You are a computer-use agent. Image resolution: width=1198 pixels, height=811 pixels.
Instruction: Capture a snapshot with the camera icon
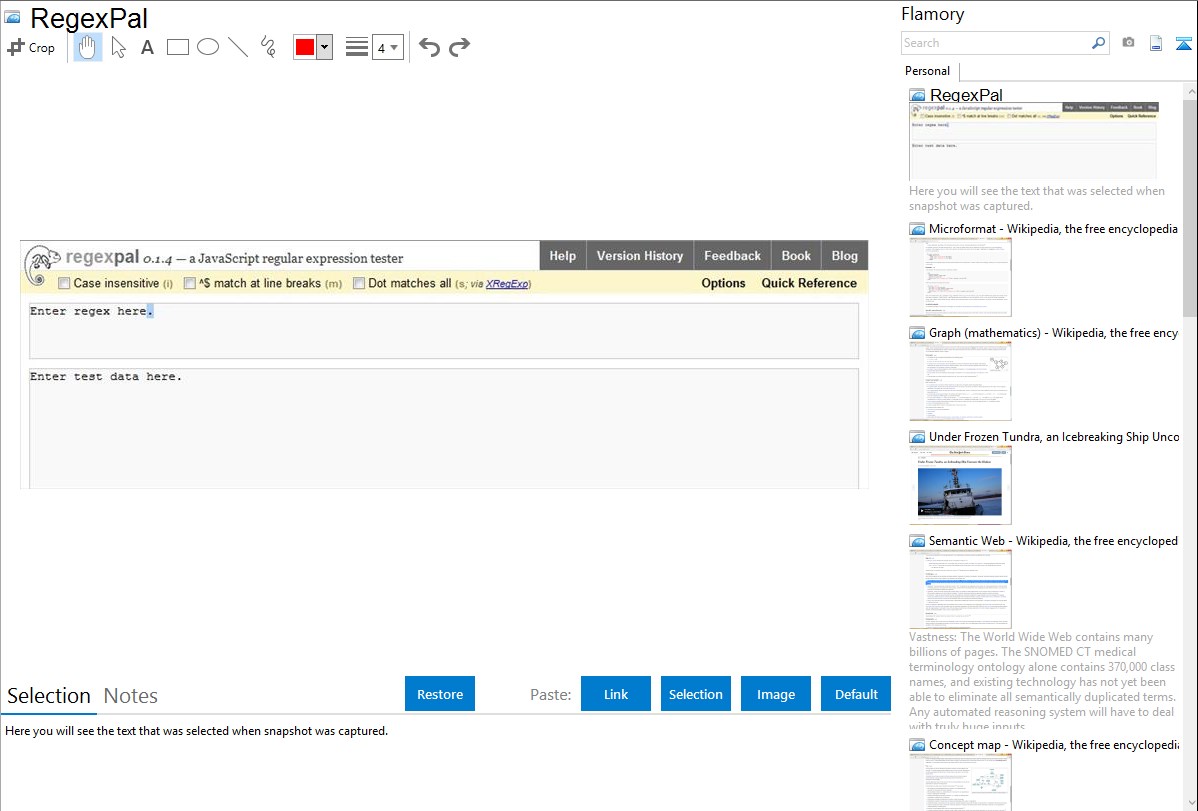(x=1128, y=43)
